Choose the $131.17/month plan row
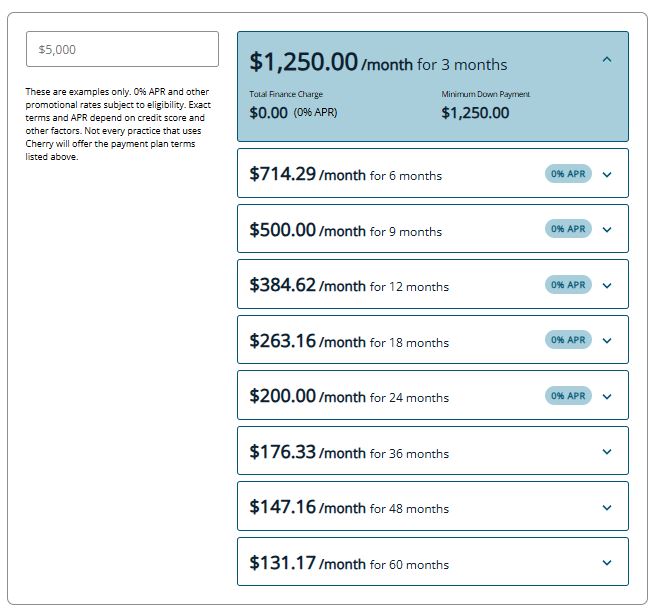 point(349,563)
